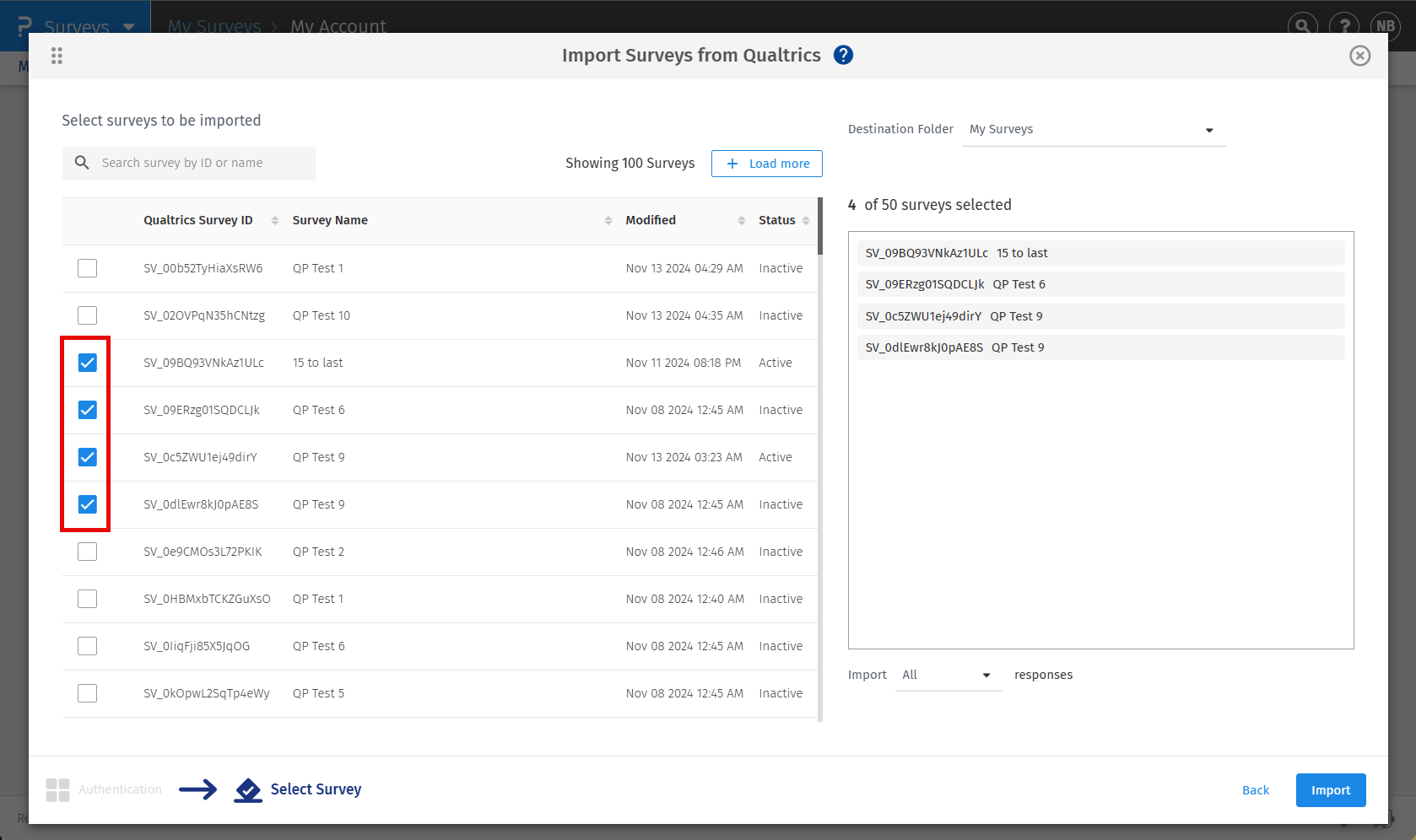Uncheck the 15 to last survey checkbox
Screen dimensions: 1416x840
(88, 363)
